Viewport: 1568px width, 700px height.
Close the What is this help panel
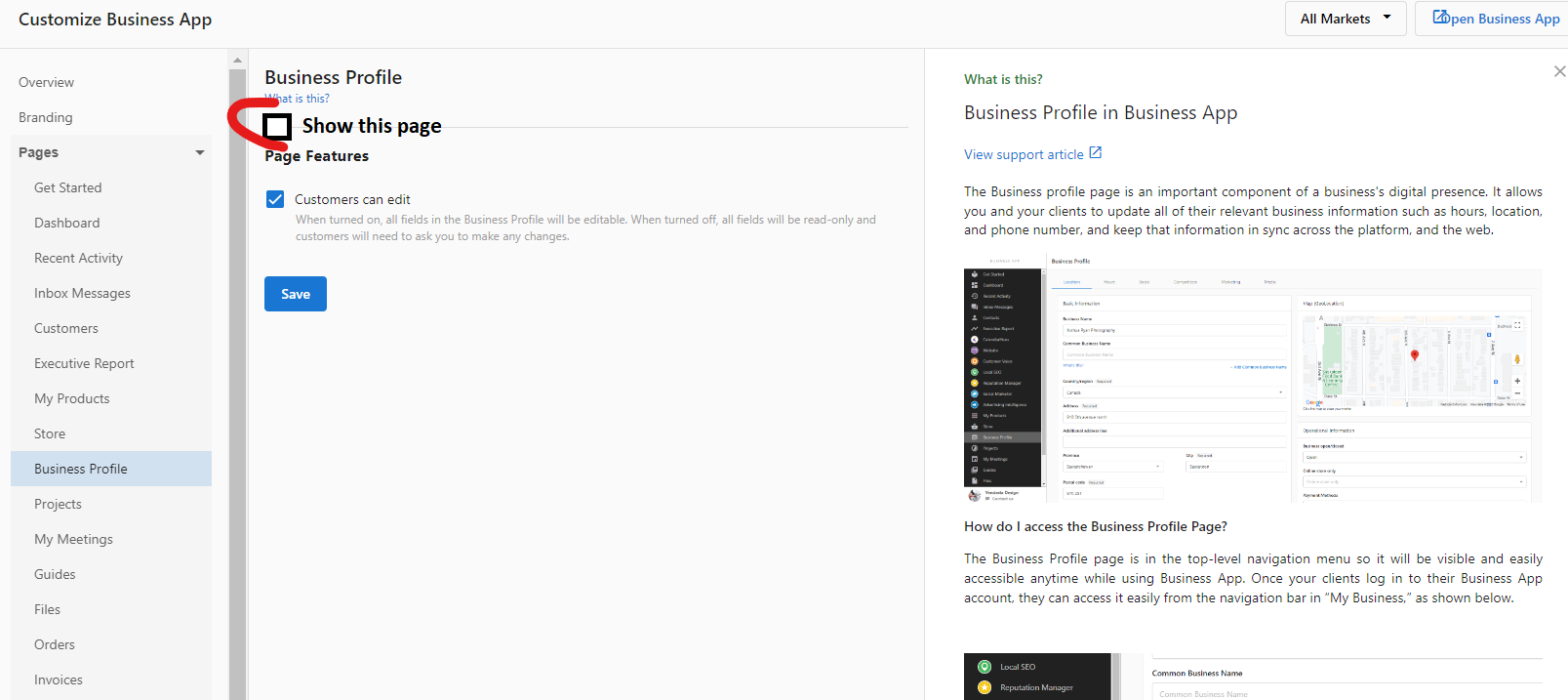coord(1559,71)
